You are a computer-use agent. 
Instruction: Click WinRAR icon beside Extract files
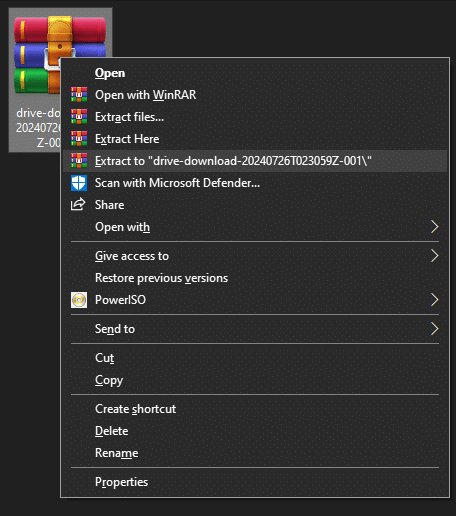[79, 117]
